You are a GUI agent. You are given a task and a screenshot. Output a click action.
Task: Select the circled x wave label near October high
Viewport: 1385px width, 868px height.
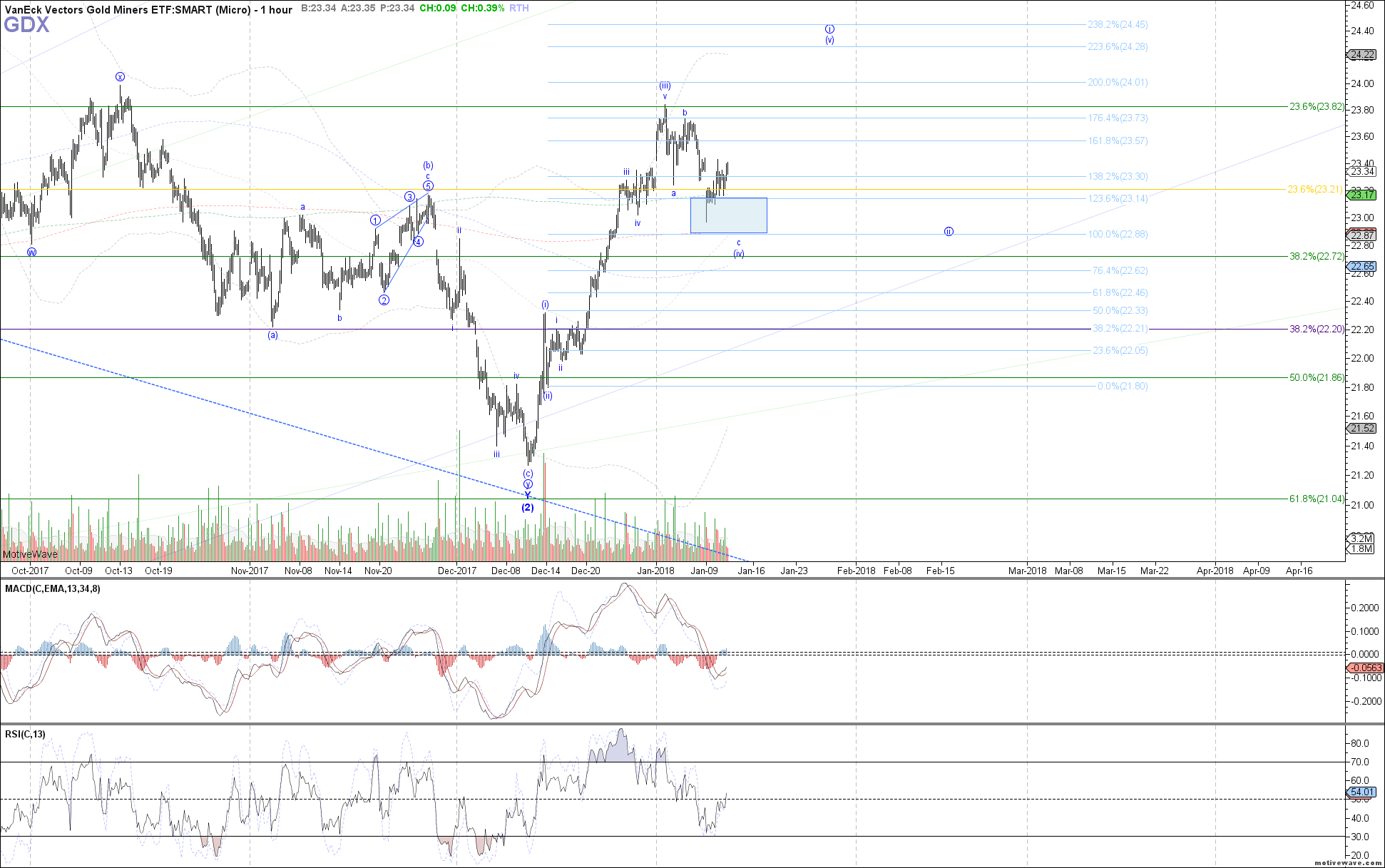tap(121, 77)
